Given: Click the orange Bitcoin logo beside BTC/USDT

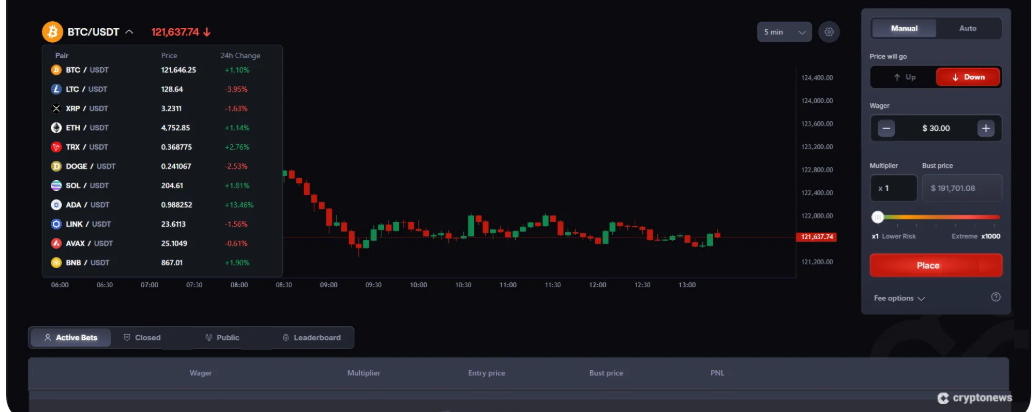Looking at the screenshot, I should click(52, 32).
